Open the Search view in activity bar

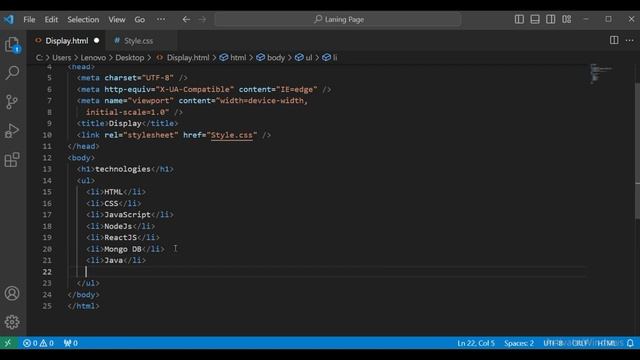click(x=12, y=73)
